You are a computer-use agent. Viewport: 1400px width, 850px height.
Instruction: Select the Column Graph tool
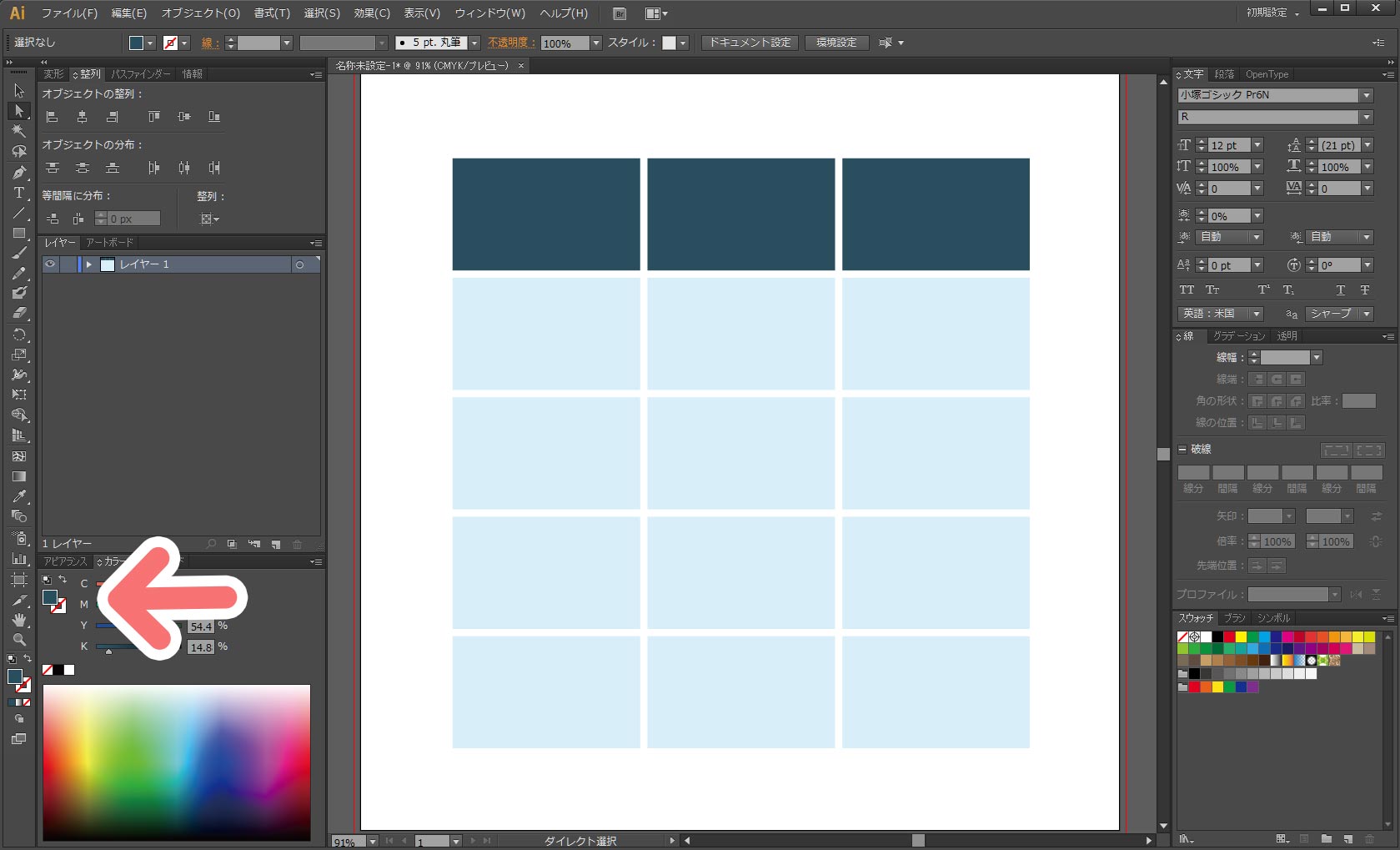(19, 558)
